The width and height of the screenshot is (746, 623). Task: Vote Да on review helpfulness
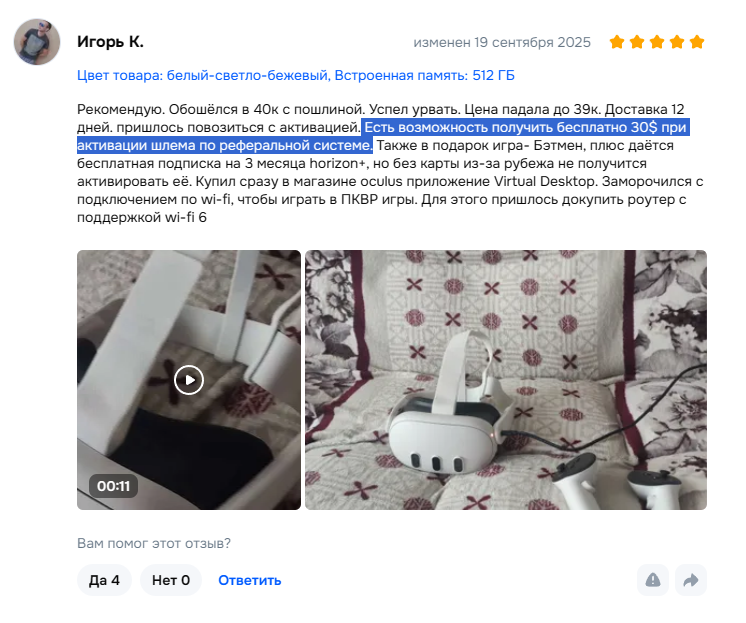104,580
